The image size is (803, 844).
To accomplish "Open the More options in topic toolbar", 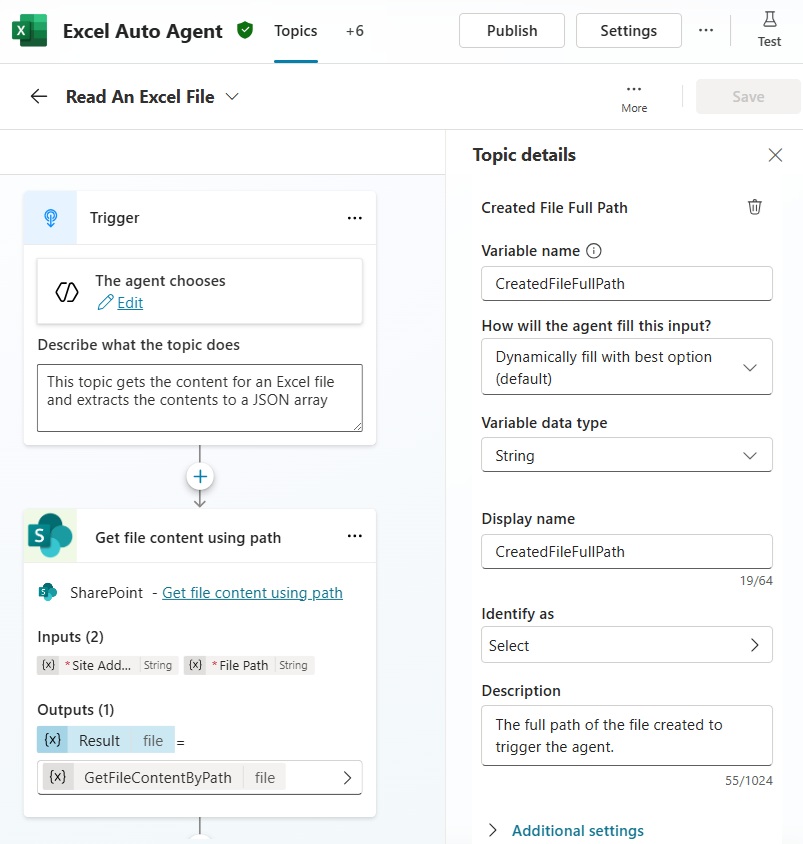I will tap(634, 96).
